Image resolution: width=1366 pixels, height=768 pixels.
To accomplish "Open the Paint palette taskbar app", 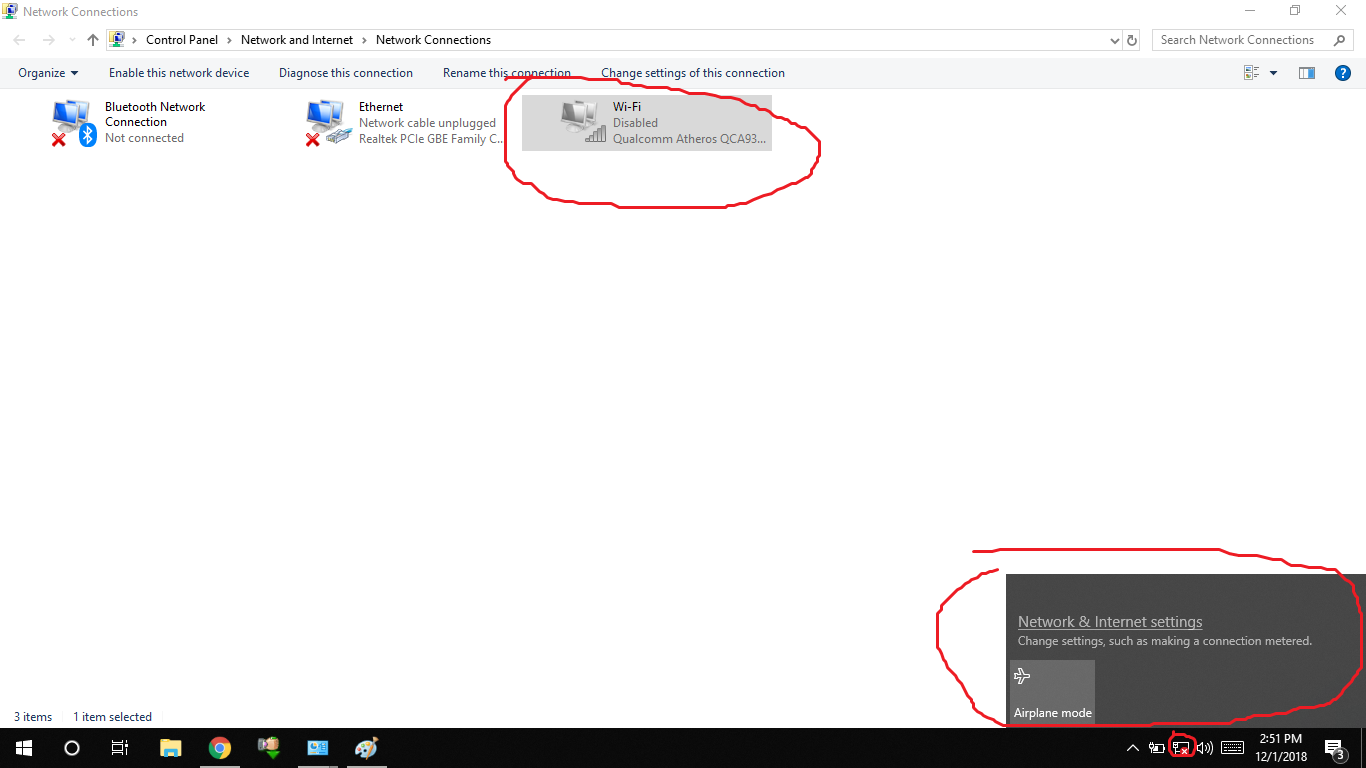I will (x=367, y=748).
